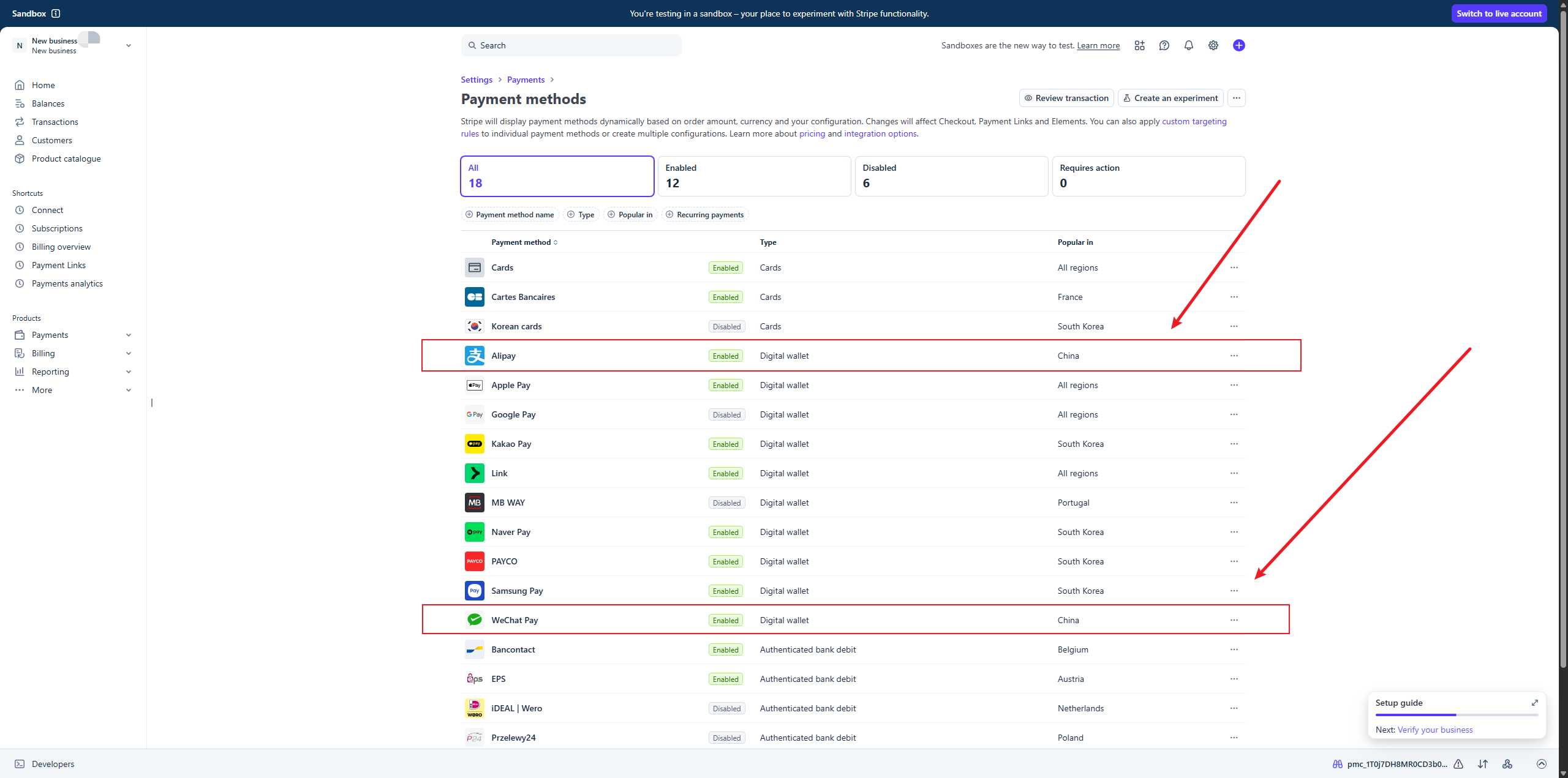Open the custom targeting link
This screenshot has width=1568, height=778.
(x=1194, y=121)
